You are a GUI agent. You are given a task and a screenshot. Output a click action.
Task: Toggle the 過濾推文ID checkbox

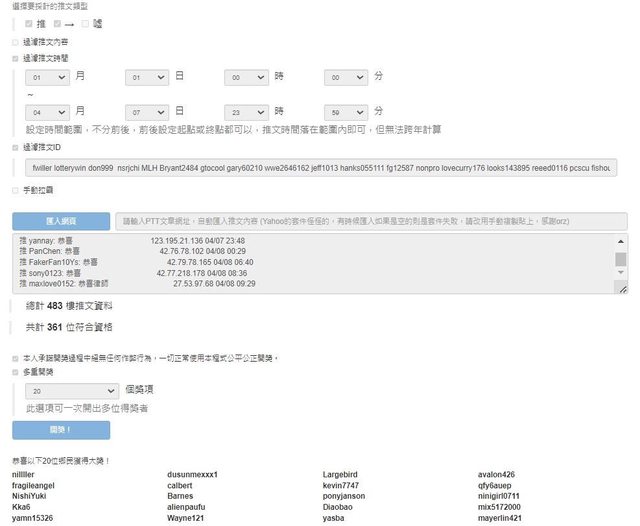15,147
